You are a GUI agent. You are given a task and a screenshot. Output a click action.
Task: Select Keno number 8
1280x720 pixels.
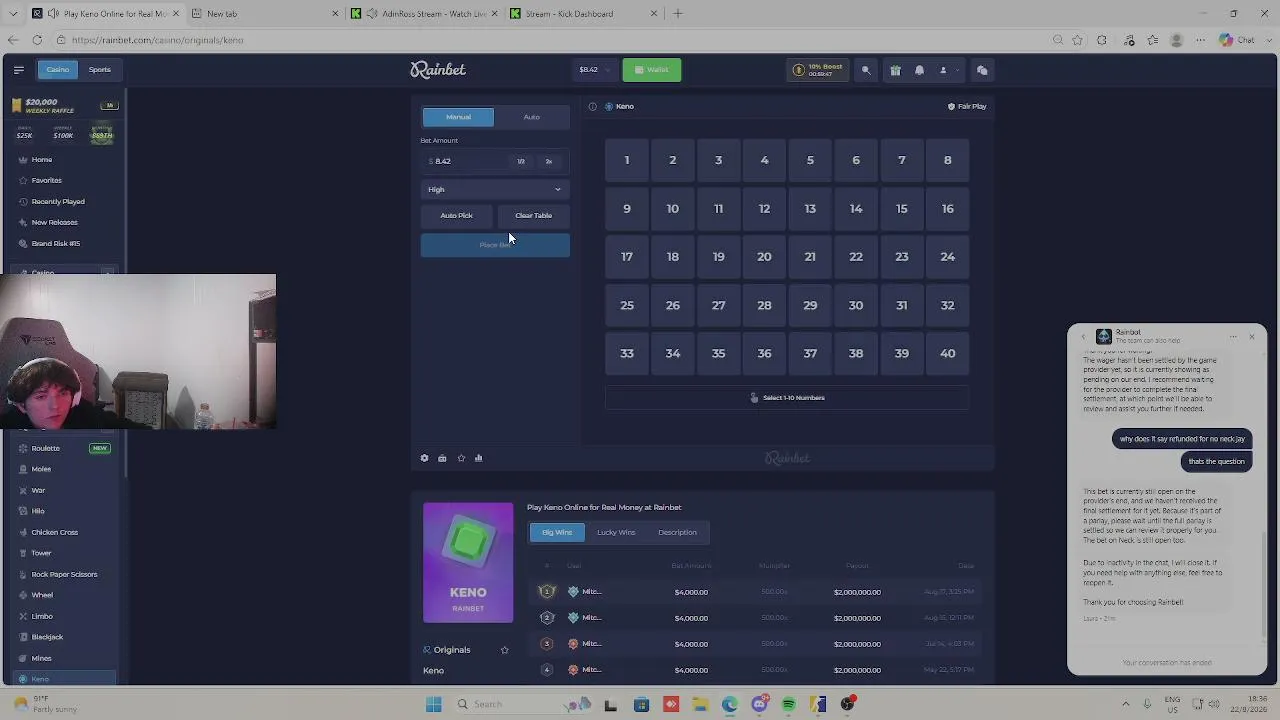point(947,160)
